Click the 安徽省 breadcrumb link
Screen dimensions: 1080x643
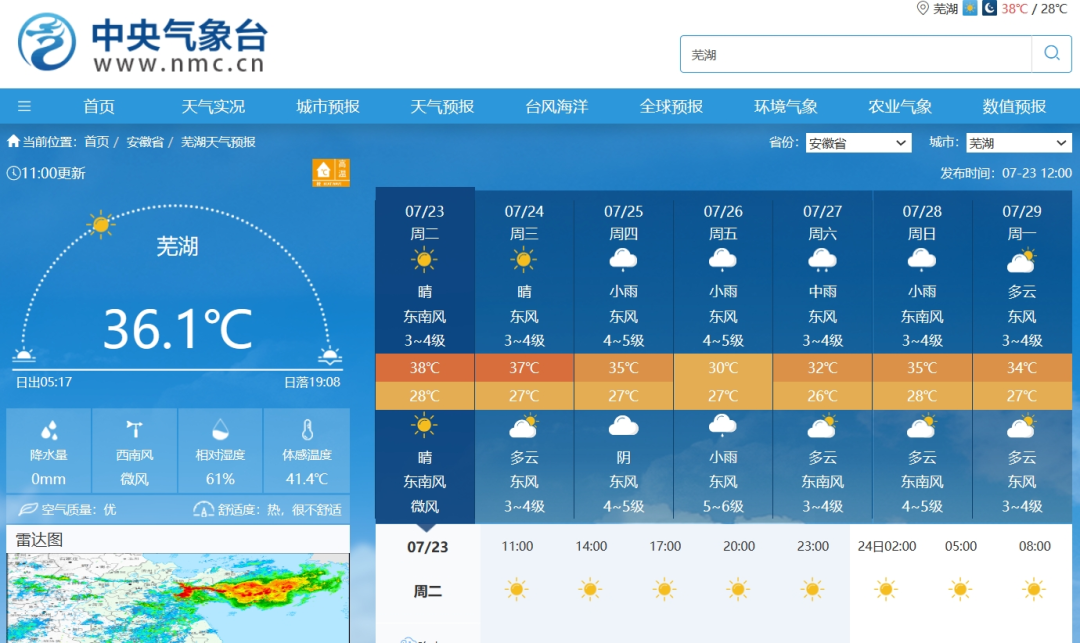145,142
